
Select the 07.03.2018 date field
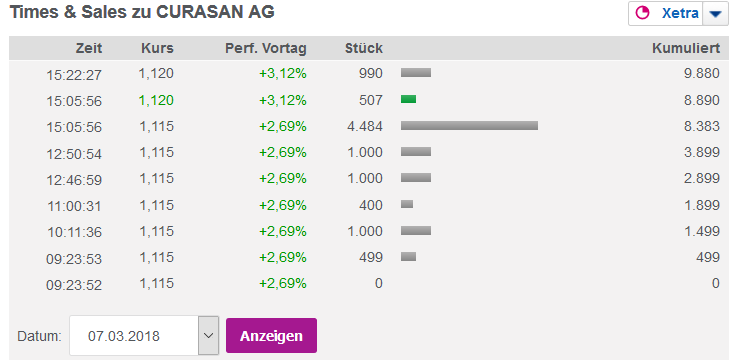tap(135, 335)
